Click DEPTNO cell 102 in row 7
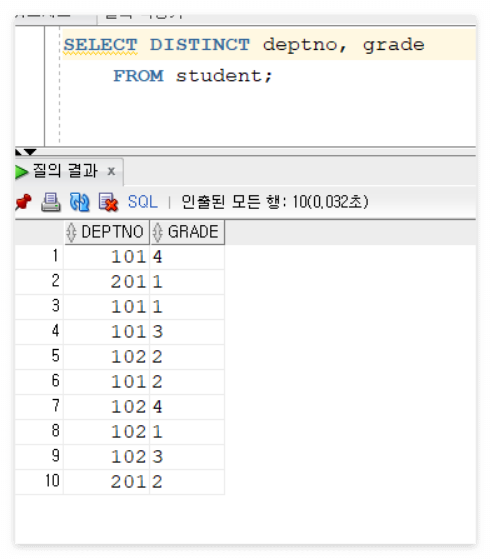 pyautogui.click(x=107, y=406)
